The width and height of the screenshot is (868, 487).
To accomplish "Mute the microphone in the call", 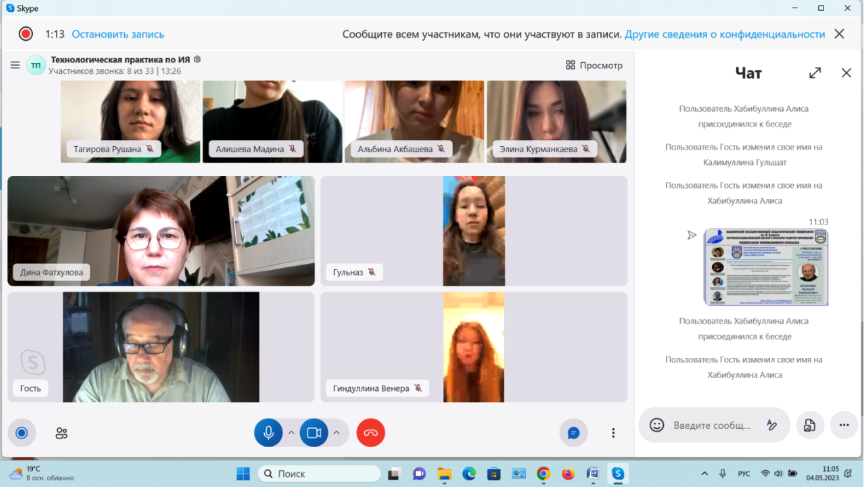I will 268,433.
